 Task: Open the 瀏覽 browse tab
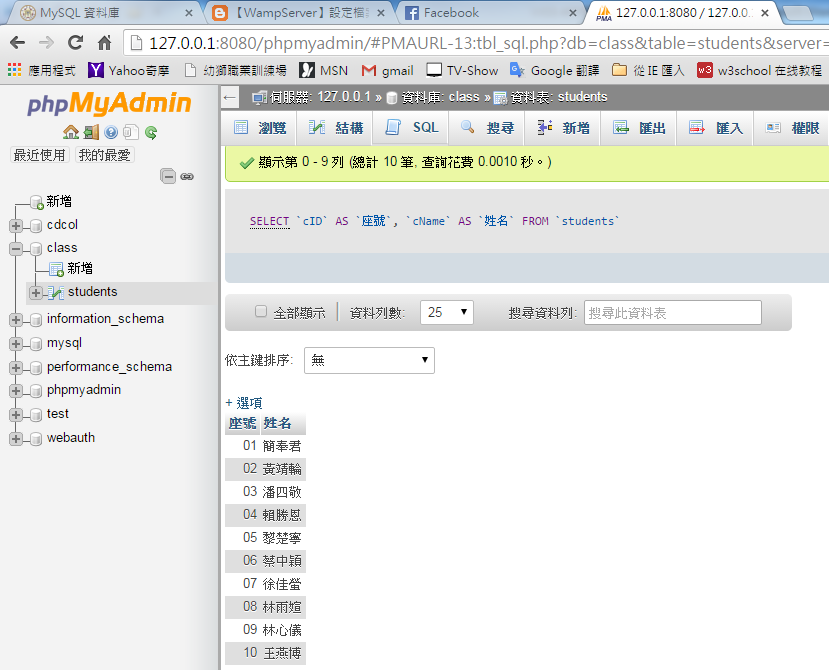coord(260,127)
